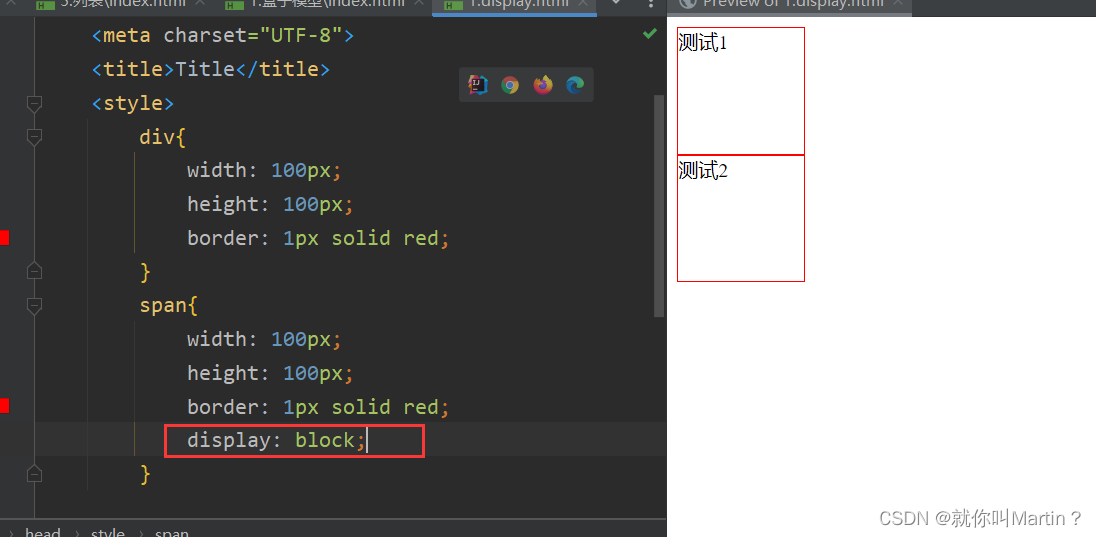Click the 测试1 box in preview
Image resolution: width=1096 pixels, height=537 pixels.
coord(741,91)
